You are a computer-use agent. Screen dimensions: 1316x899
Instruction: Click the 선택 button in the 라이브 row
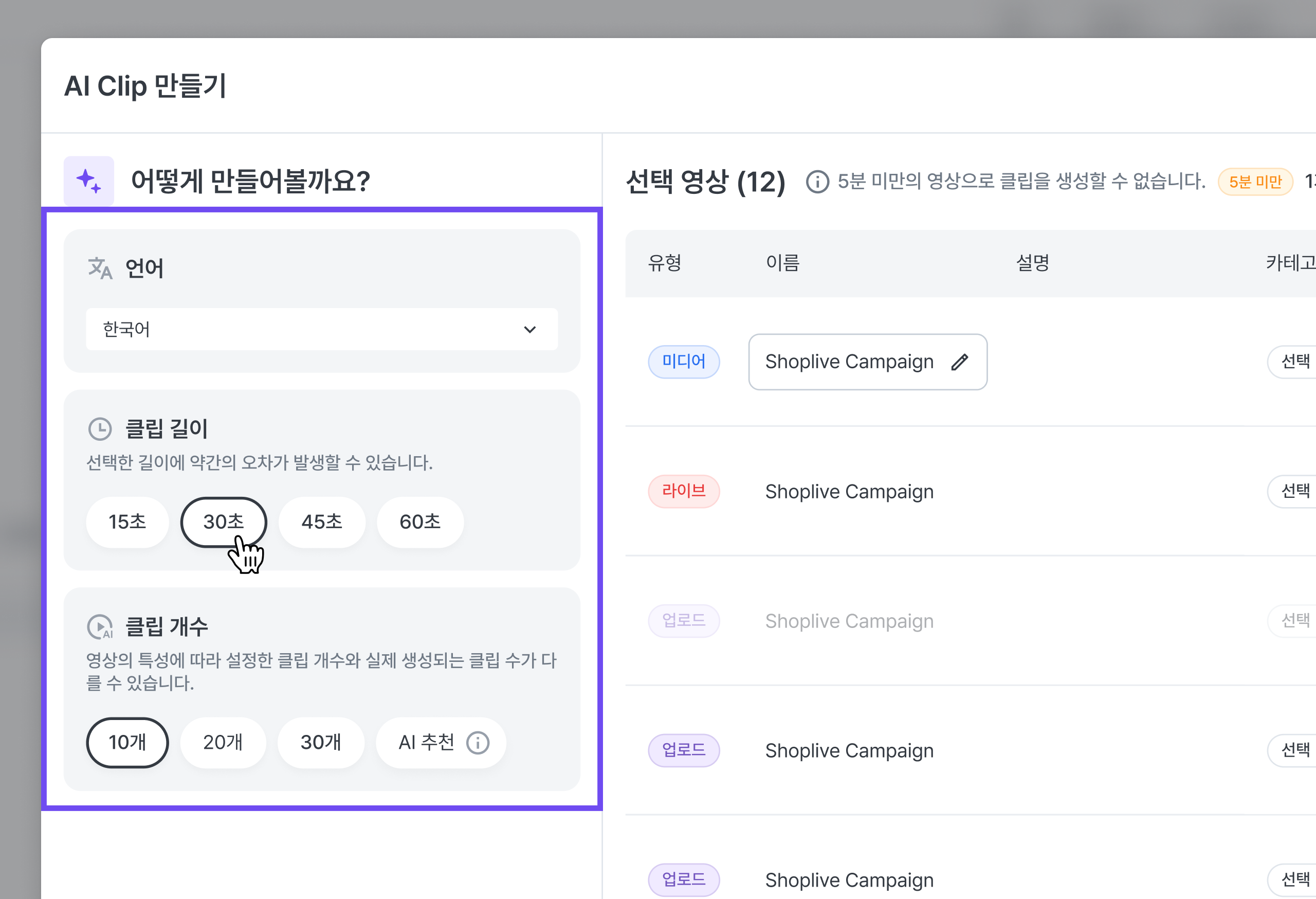1293,491
